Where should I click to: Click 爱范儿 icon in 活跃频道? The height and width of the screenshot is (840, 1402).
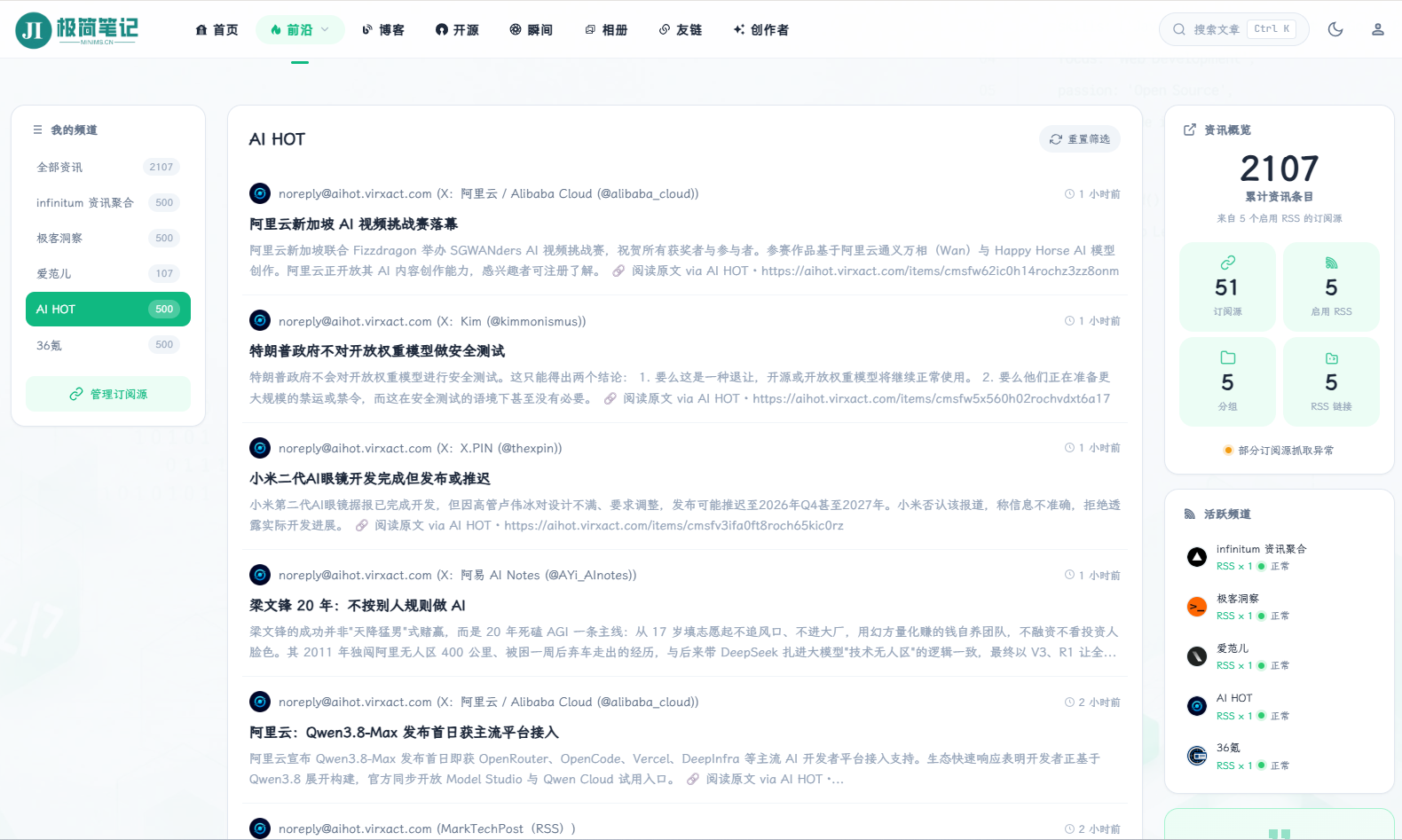(1197, 656)
